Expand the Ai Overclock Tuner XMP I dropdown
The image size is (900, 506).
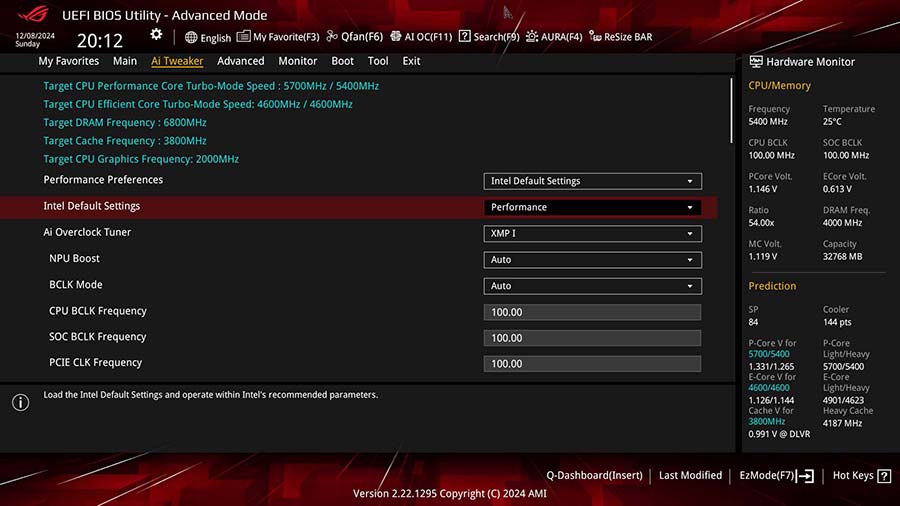592,233
